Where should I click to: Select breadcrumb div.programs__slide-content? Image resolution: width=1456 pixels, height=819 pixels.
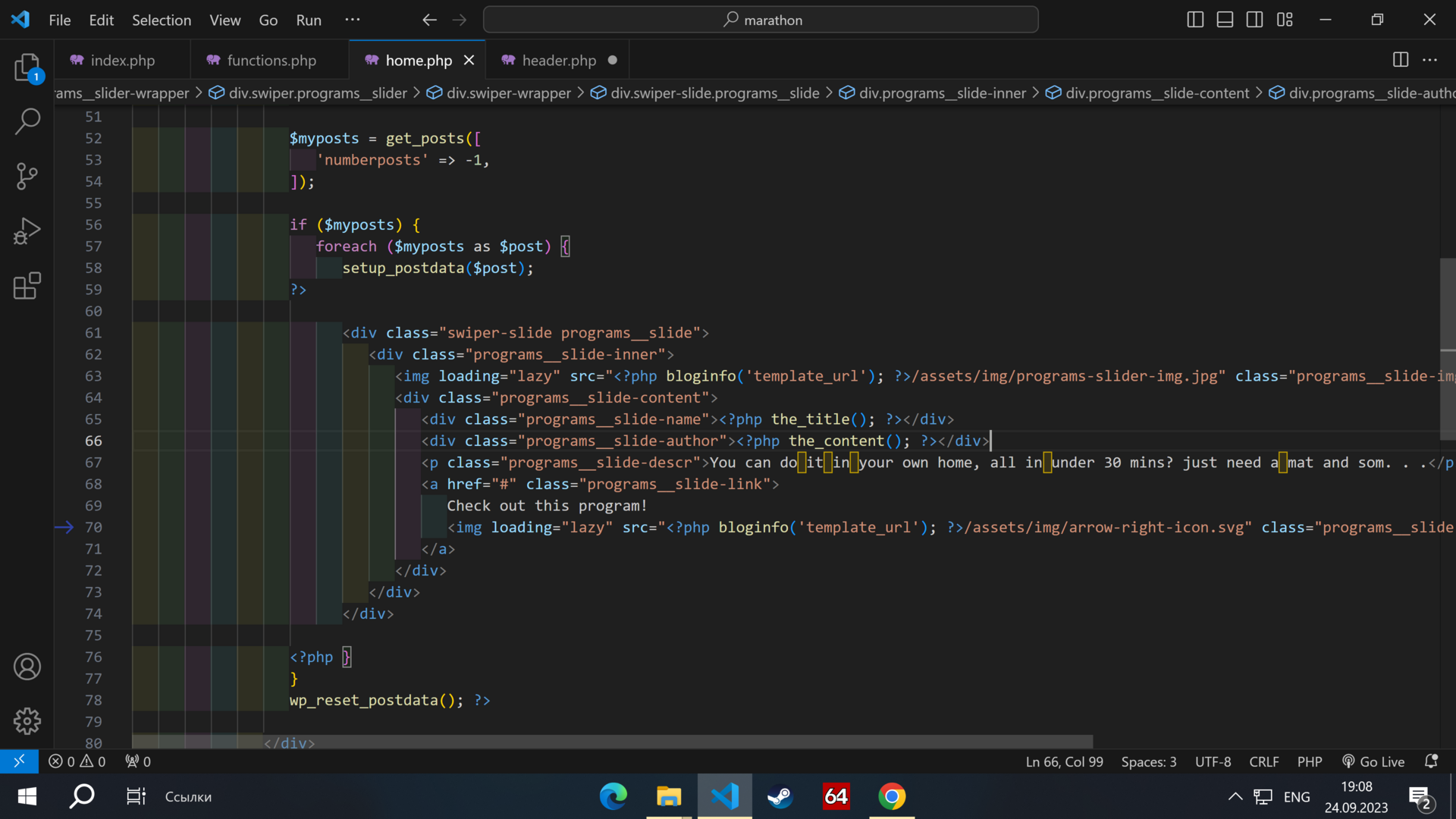(1147, 93)
